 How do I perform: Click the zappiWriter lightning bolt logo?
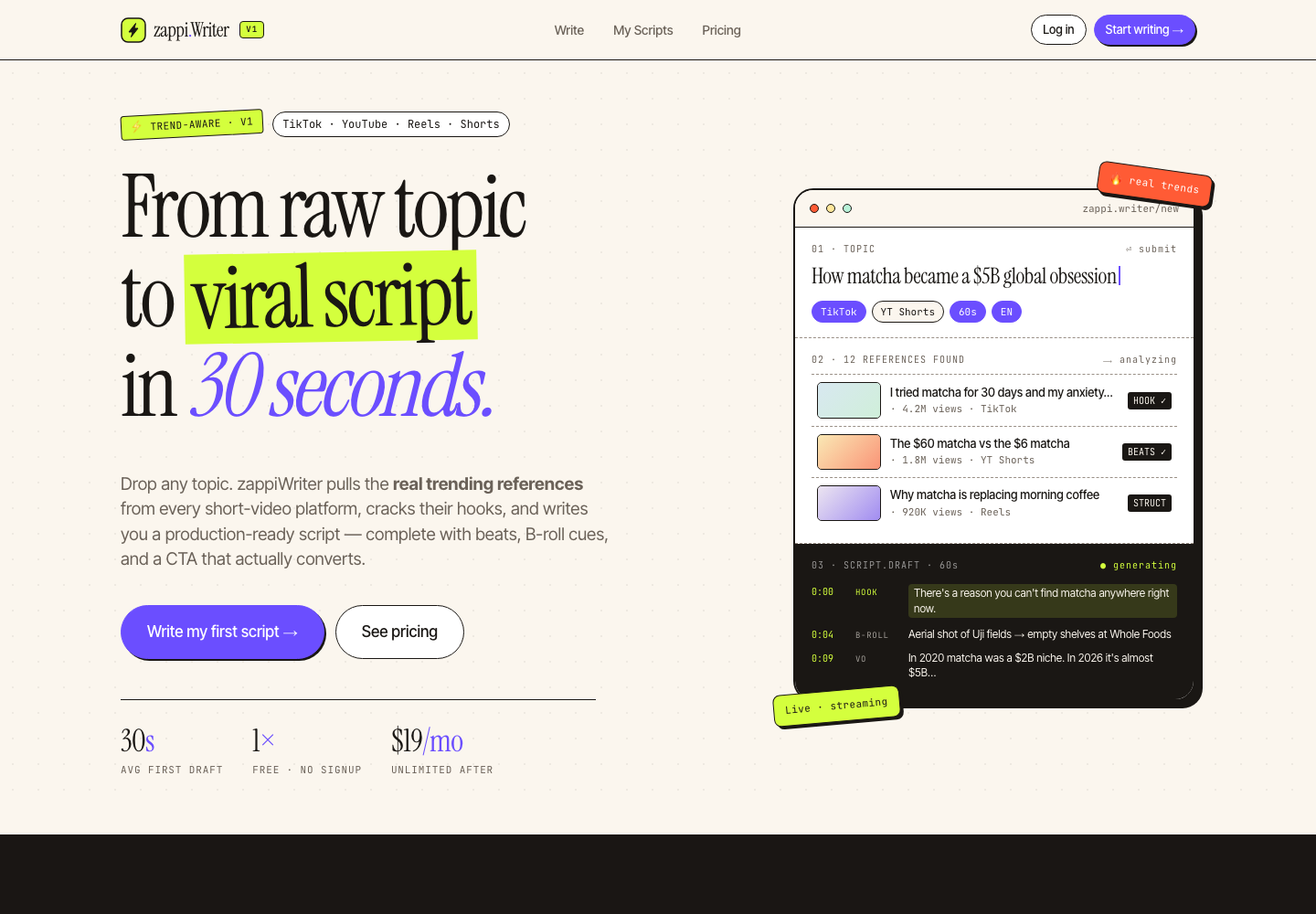pos(133,29)
